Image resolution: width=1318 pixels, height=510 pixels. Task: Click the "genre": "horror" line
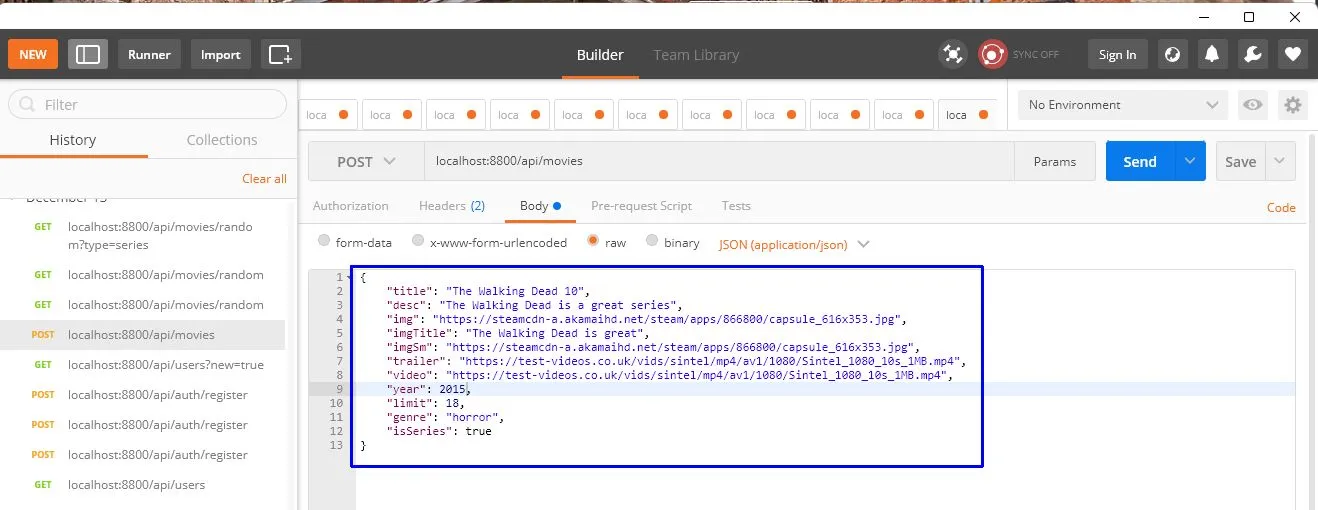[x=445, y=417]
